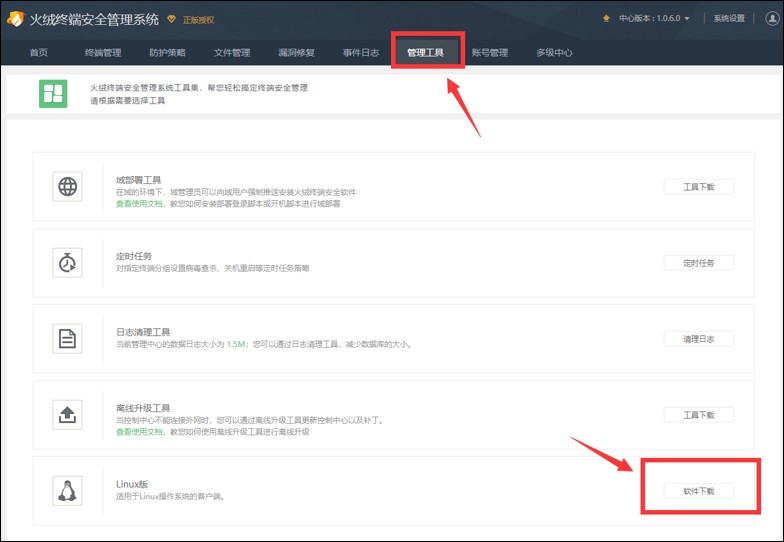Image resolution: width=784 pixels, height=542 pixels.
Task: Click the 定时任务 heading in the list
Action: pos(134,256)
